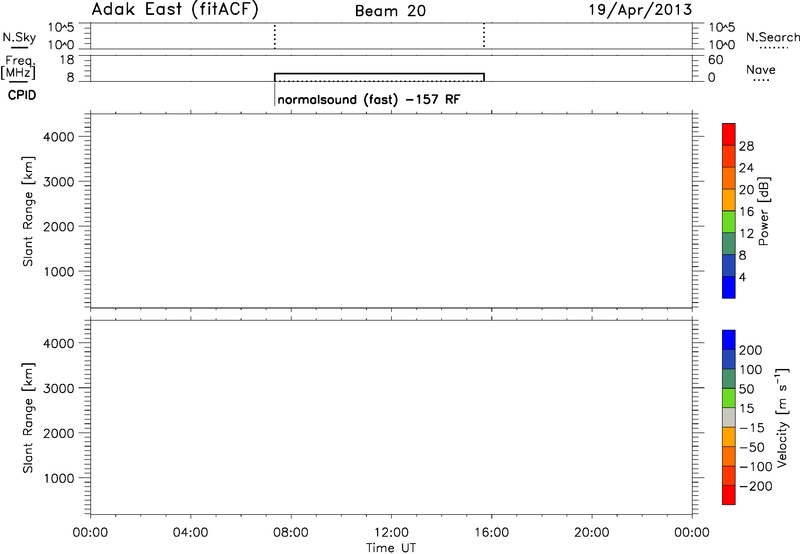Select the gray -15 to 15 velocity swatch
This screenshot has height=554, width=800.
pyautogui.click(x=729, y=417)
